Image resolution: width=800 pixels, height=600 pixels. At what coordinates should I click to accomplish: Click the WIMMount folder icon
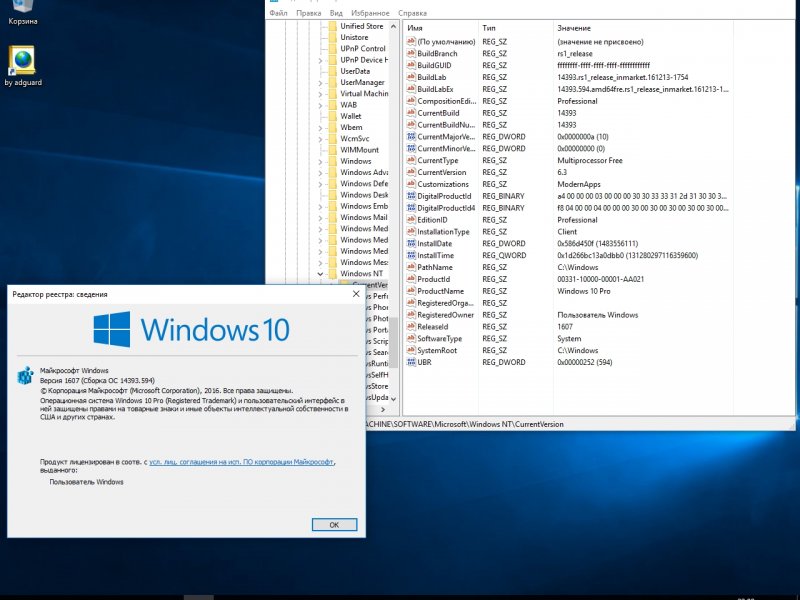click(x=333, y=149)
